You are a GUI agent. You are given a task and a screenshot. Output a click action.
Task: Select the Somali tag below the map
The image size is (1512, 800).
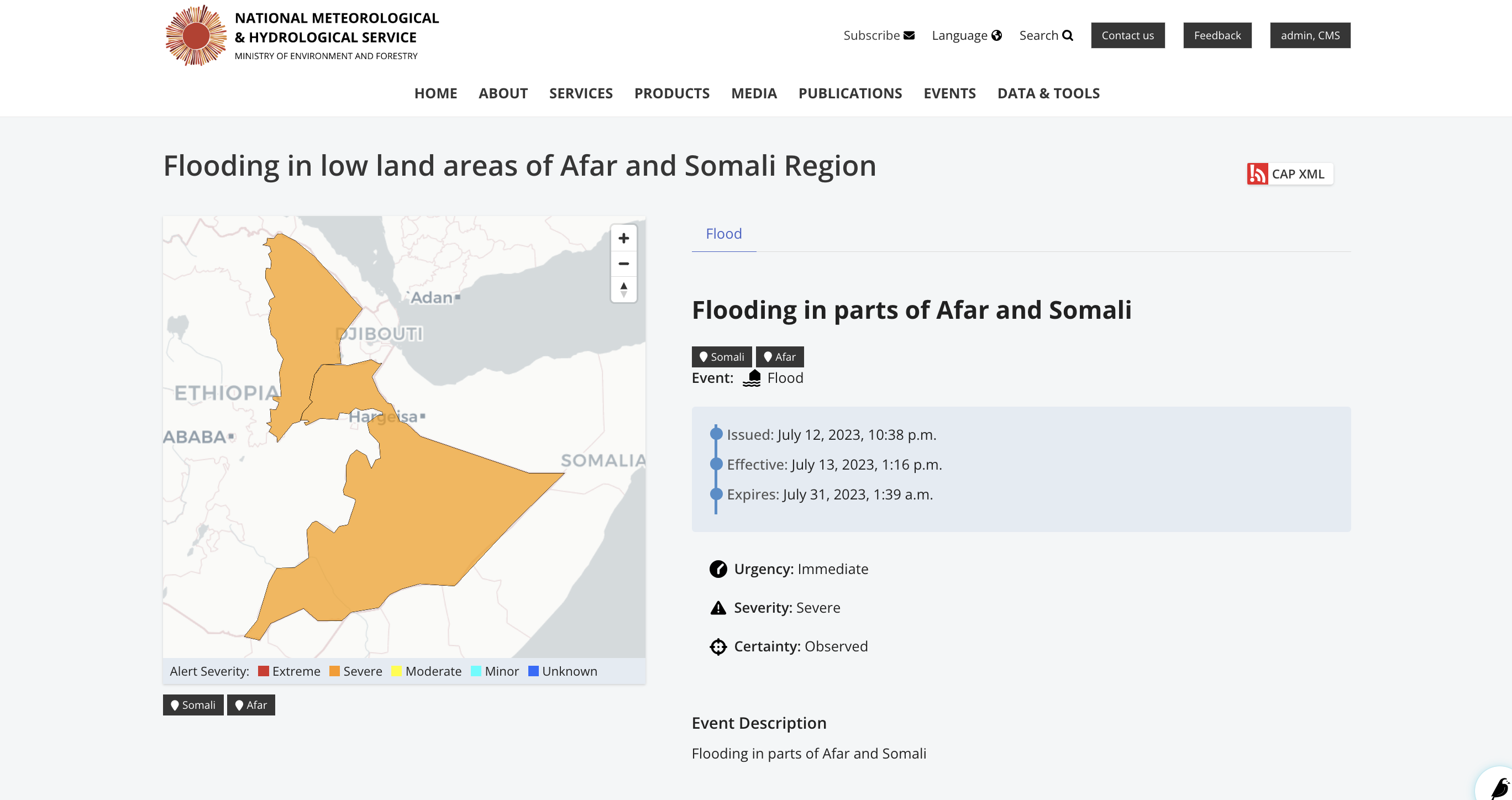[x=193, y=704]
